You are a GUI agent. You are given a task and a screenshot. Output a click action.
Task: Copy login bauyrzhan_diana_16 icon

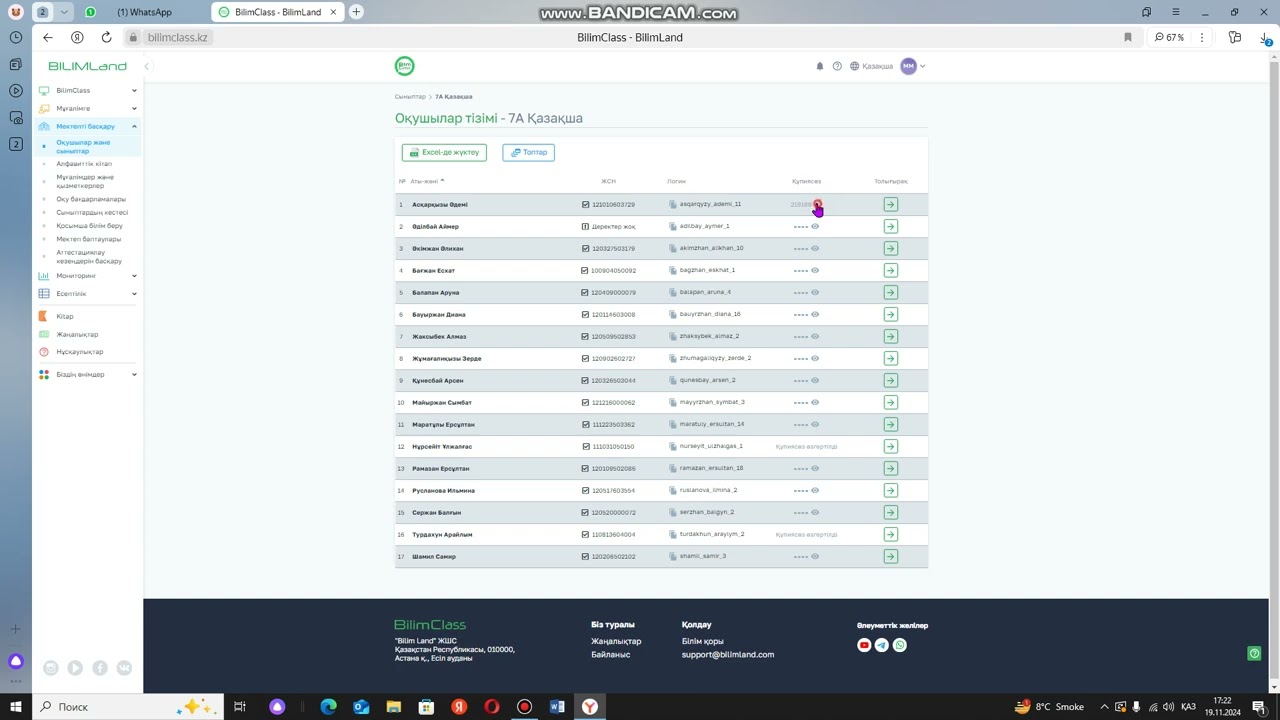(x=673, y=314)
